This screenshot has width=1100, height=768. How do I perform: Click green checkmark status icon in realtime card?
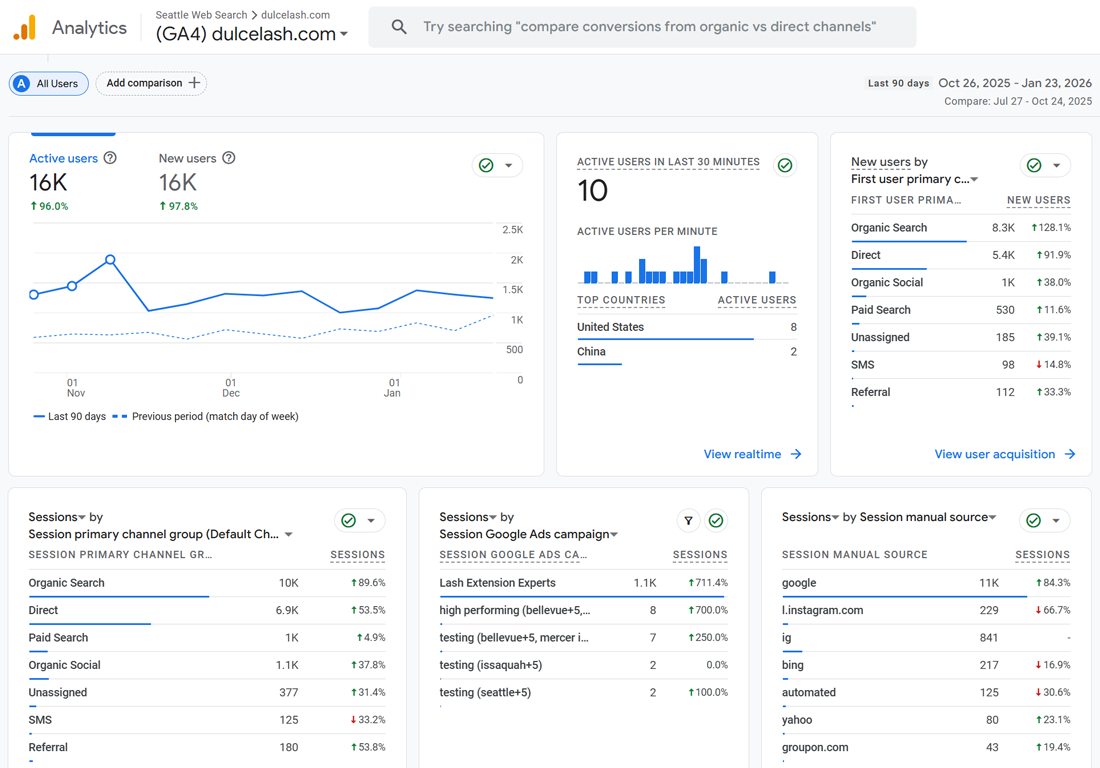[785, 166]
